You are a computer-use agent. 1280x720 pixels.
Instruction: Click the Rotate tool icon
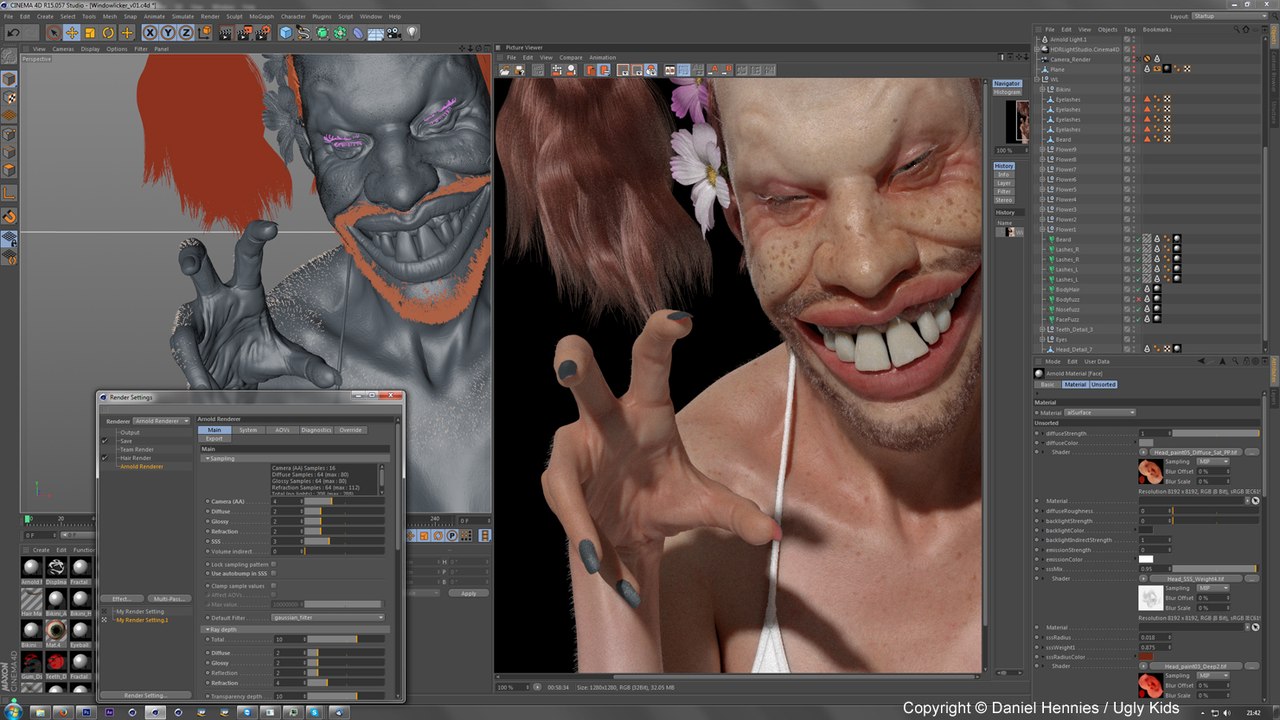click(108, 33)
